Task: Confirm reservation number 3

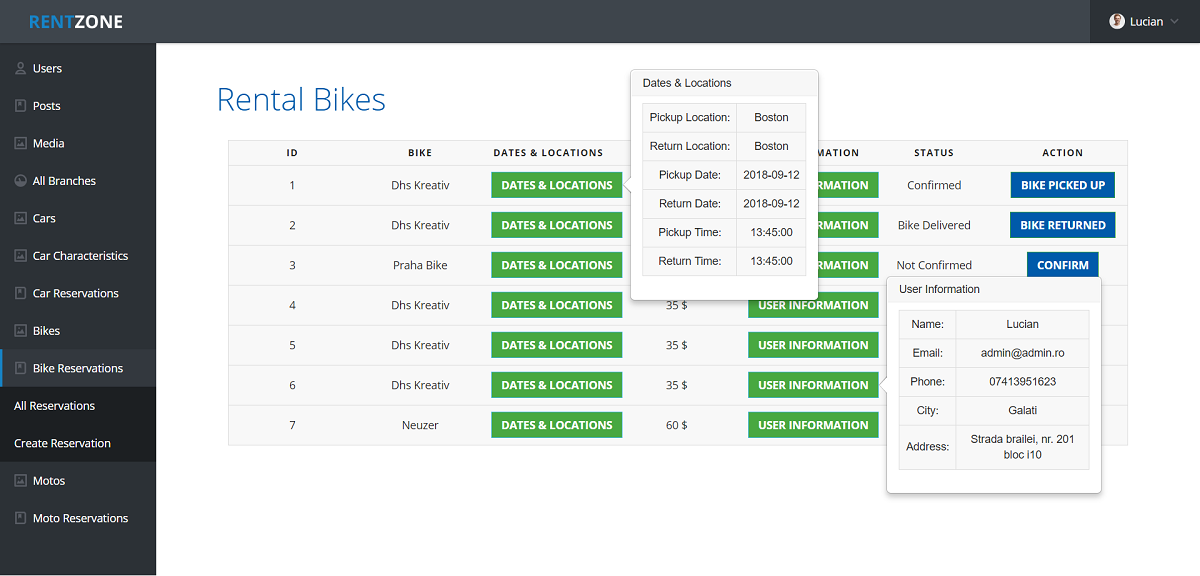Action: point(1062,265)
